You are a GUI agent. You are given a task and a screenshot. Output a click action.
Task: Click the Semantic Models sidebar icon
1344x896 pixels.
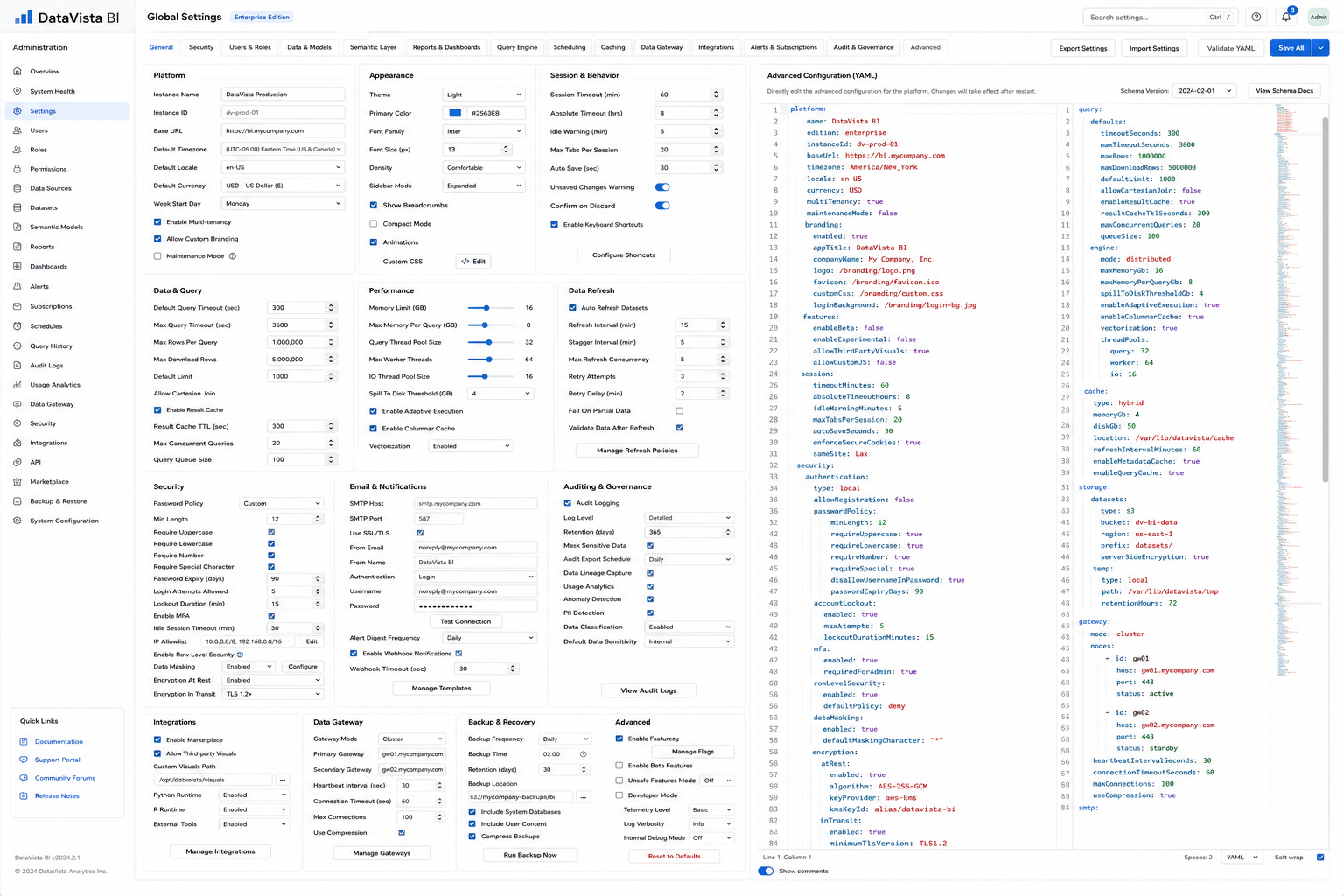pos(17,227)
